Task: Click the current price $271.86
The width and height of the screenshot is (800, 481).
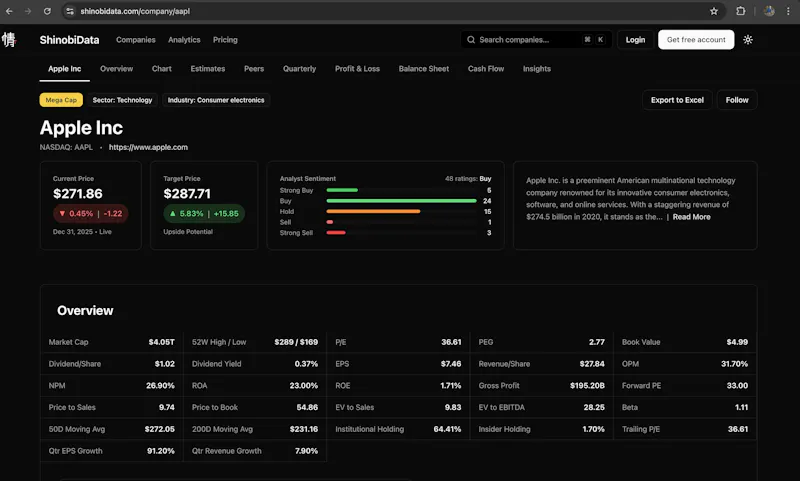Action: [x=78, y=194]
